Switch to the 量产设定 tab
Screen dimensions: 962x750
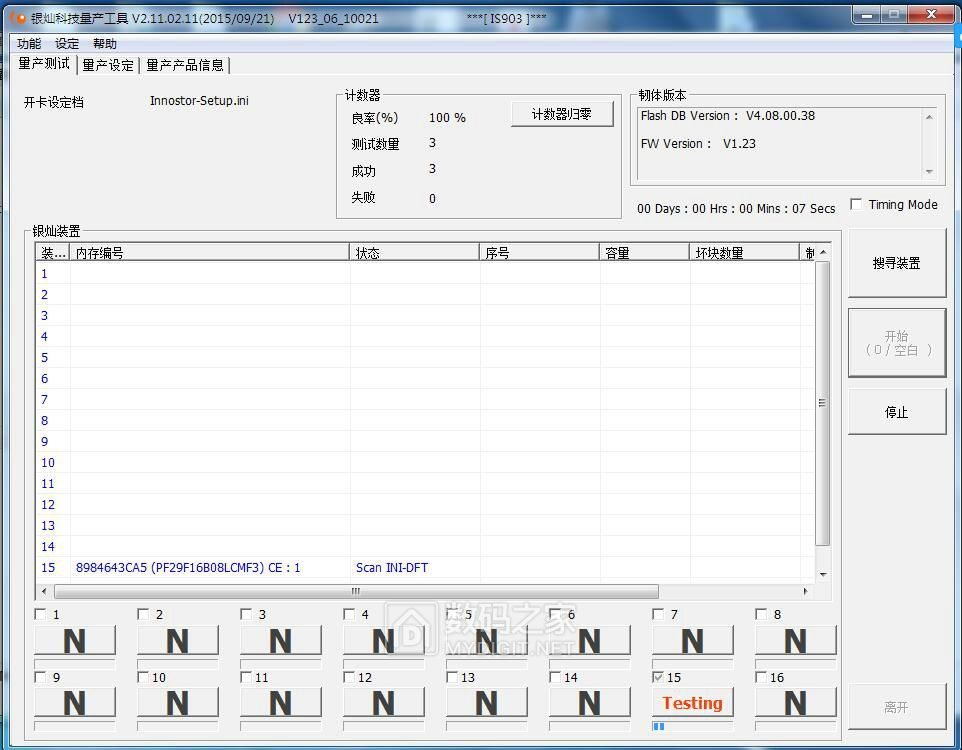coord(108,65)
